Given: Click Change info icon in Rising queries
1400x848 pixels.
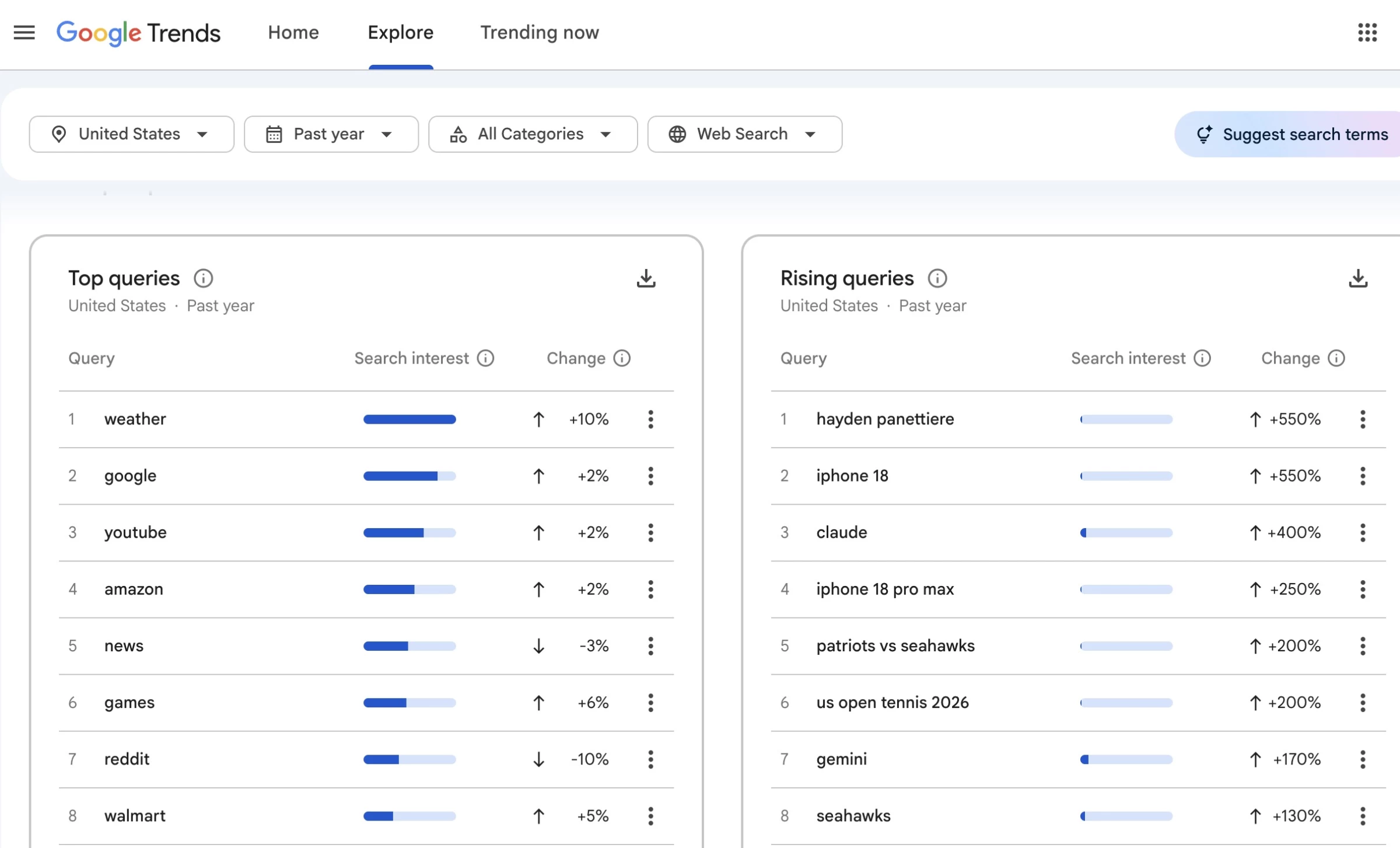Looking at the screenshot, I should (1336, 358).
